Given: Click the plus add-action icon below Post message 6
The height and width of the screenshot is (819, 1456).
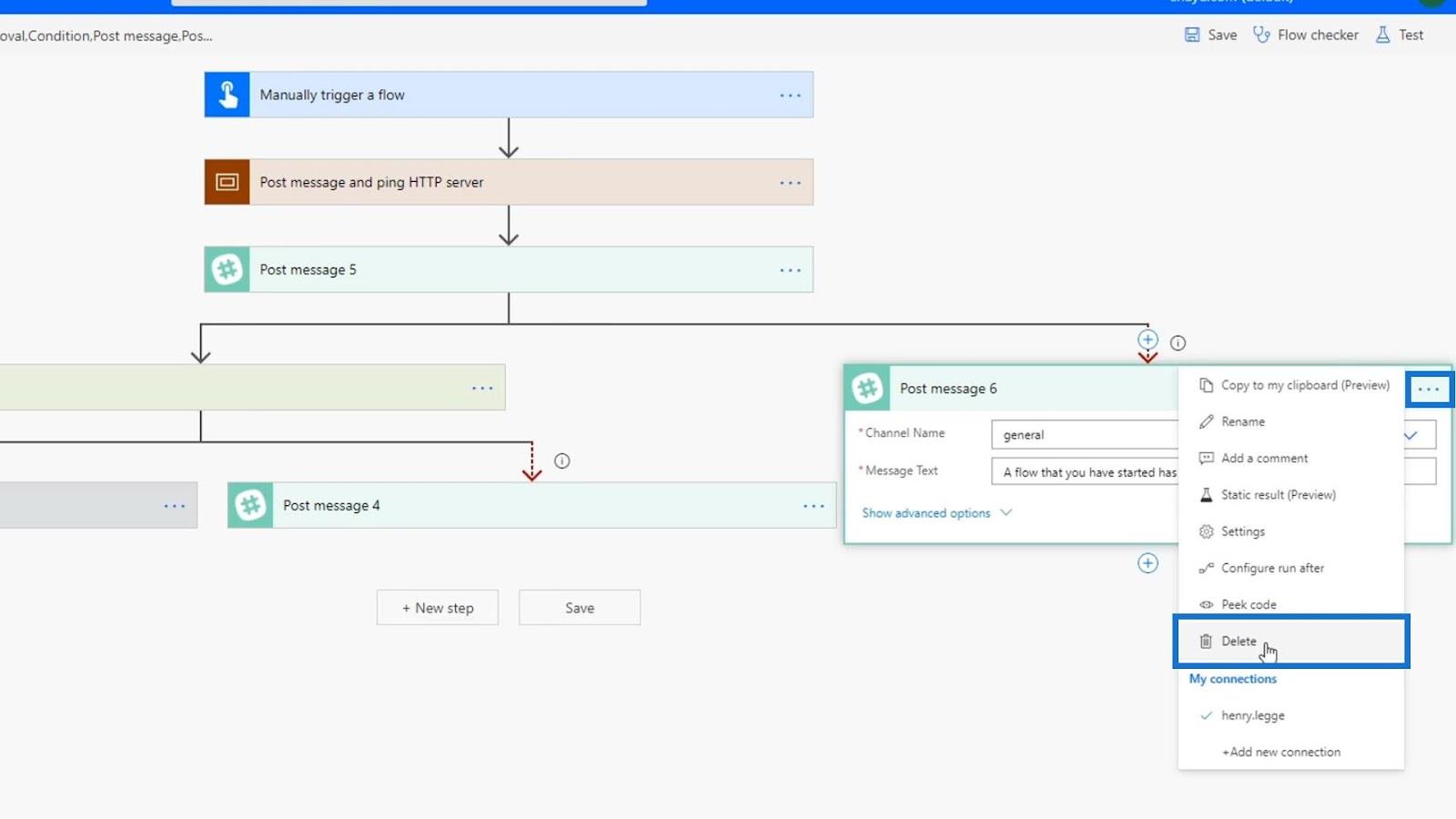Looking at the screenshot, I should 1148,563.
